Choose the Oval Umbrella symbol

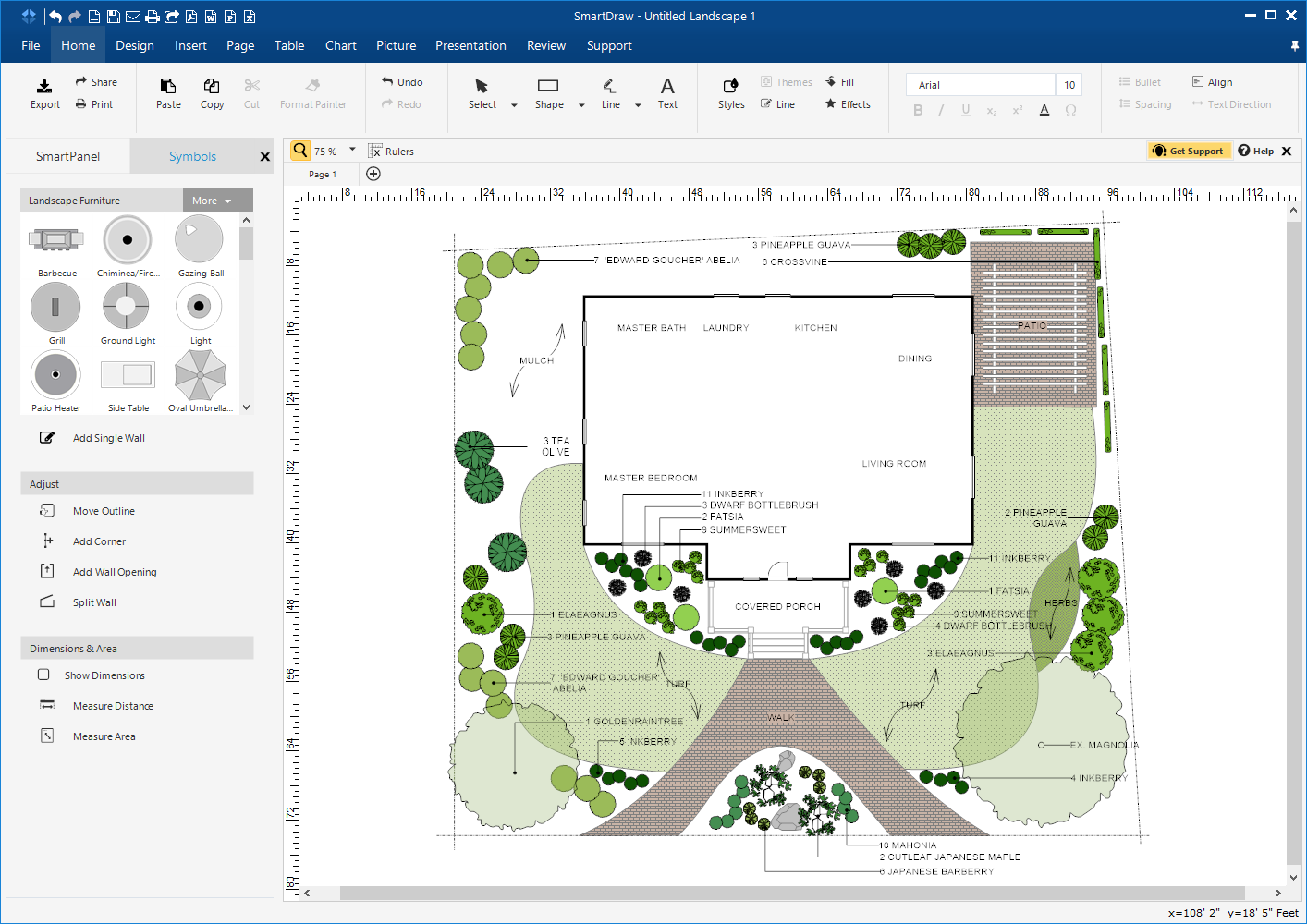click(x=199, y=374)
